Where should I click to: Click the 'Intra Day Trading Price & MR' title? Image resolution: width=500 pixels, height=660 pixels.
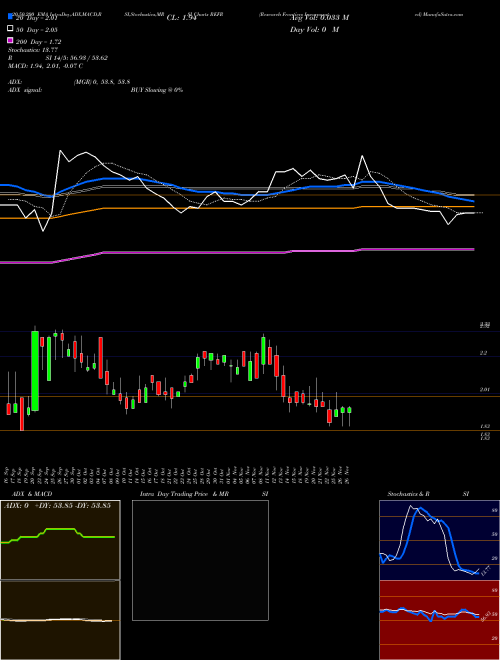coord(184,494)
